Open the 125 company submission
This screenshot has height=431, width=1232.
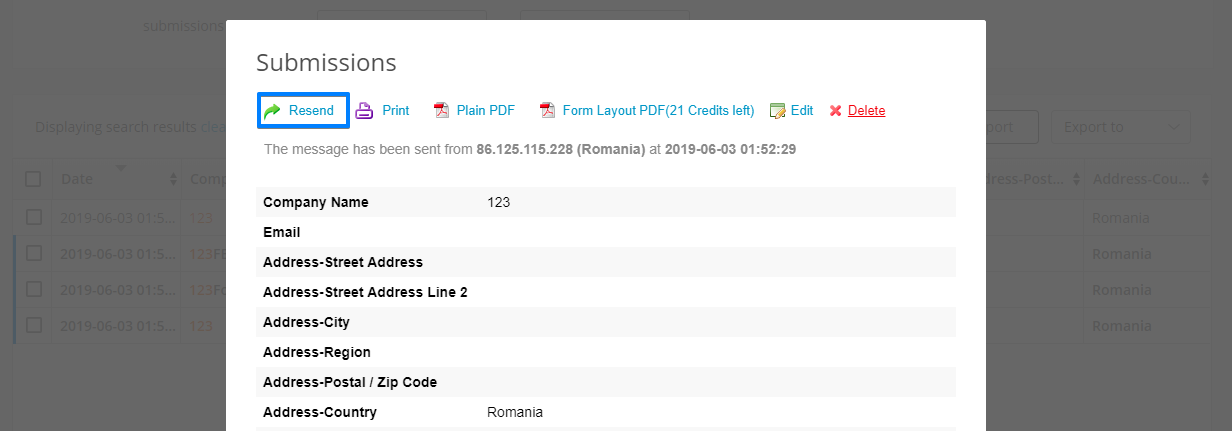click(201, 217)
